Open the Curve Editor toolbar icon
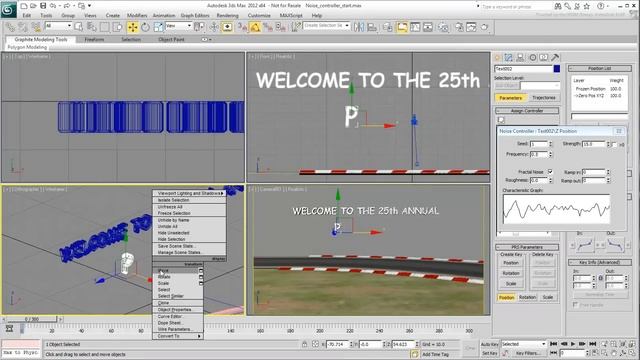640x360 pixels. pos(415,27)
